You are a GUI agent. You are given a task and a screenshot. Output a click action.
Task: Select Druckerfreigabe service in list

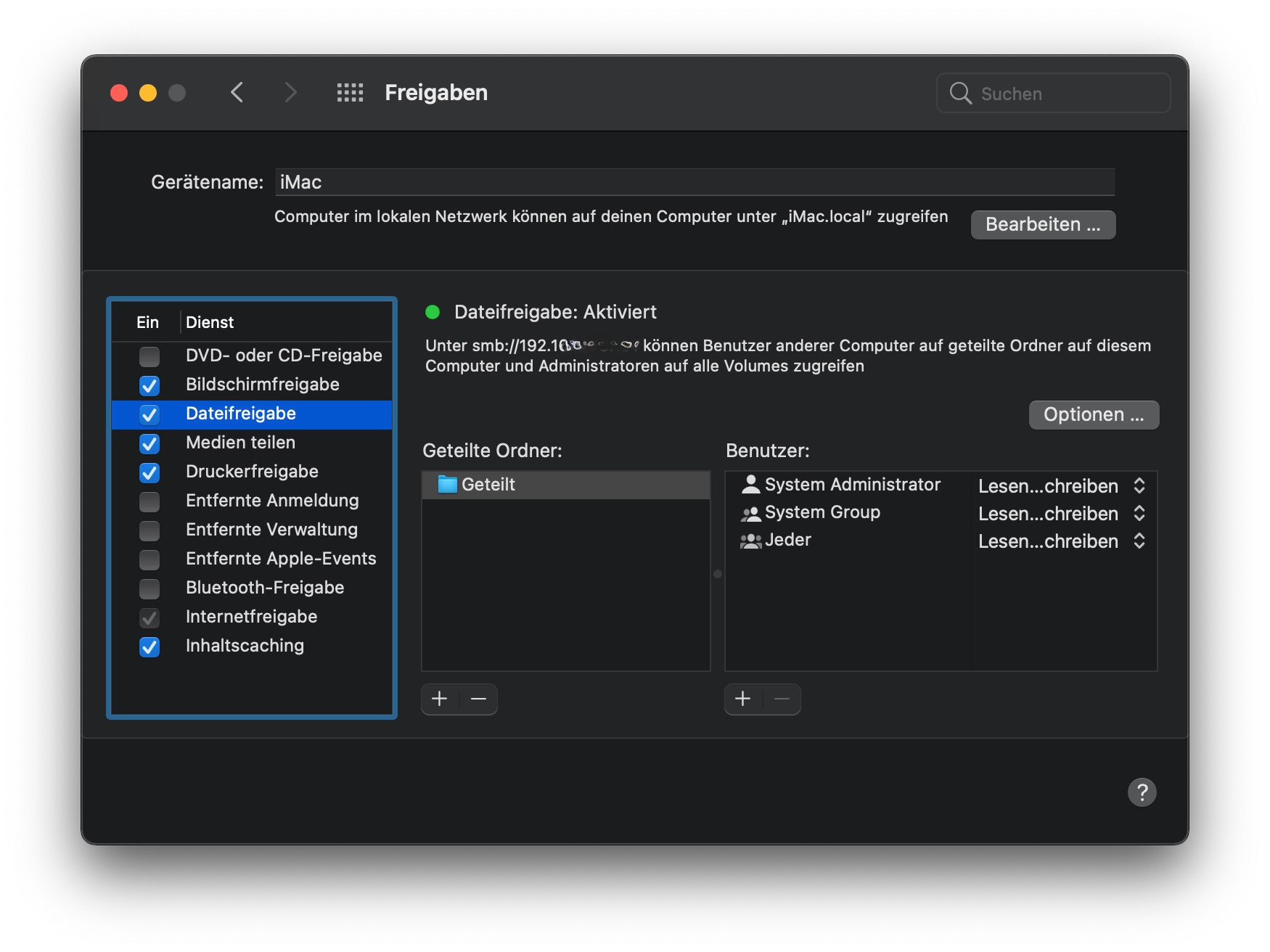252,472
